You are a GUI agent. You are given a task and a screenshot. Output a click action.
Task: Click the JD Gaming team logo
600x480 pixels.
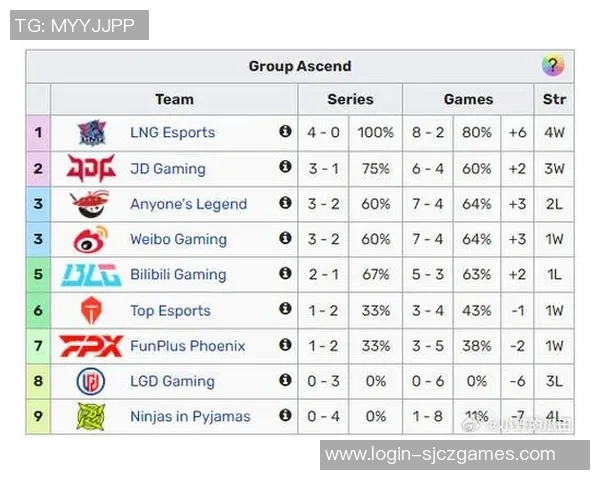coord(91,168)
